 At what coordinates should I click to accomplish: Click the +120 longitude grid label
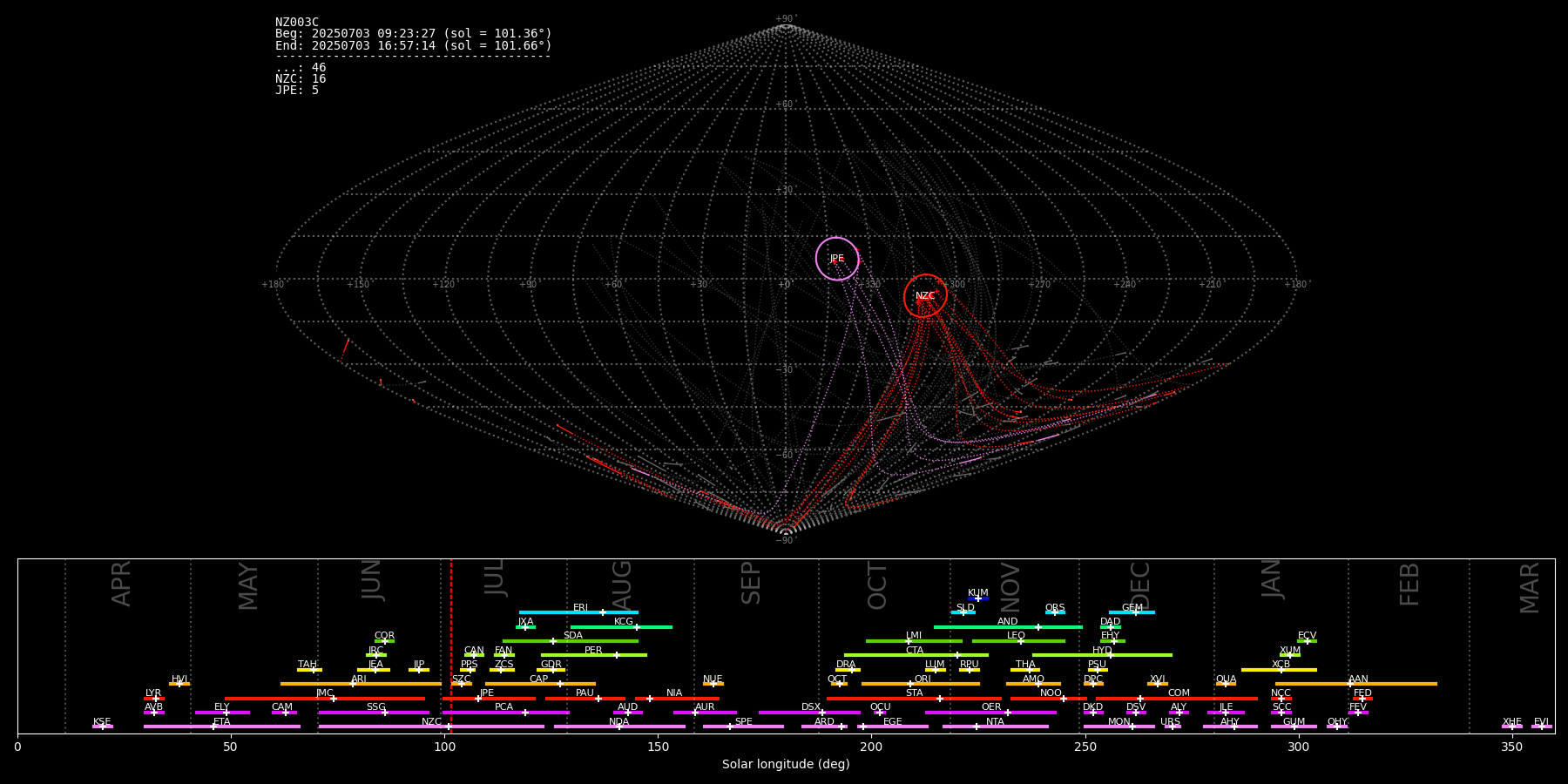(x=443, y=285)
